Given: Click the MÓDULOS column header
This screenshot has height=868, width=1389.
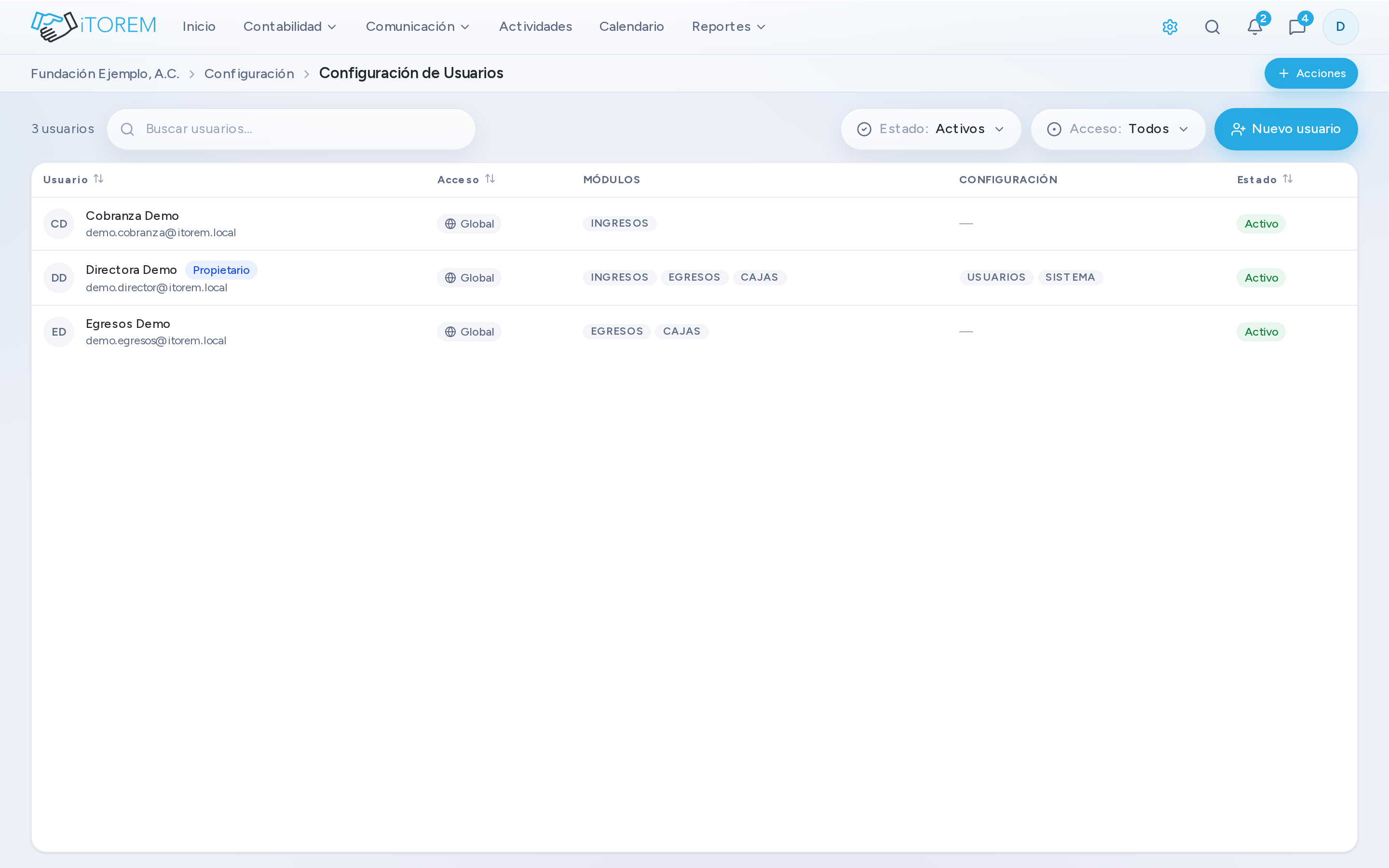Looking at the screenshot, I should [611, 180].
